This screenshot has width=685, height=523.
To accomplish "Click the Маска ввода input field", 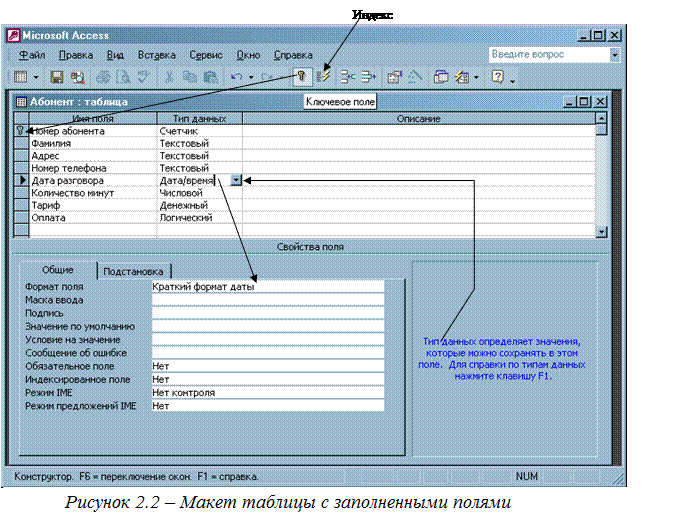I will tap(268, 300).
